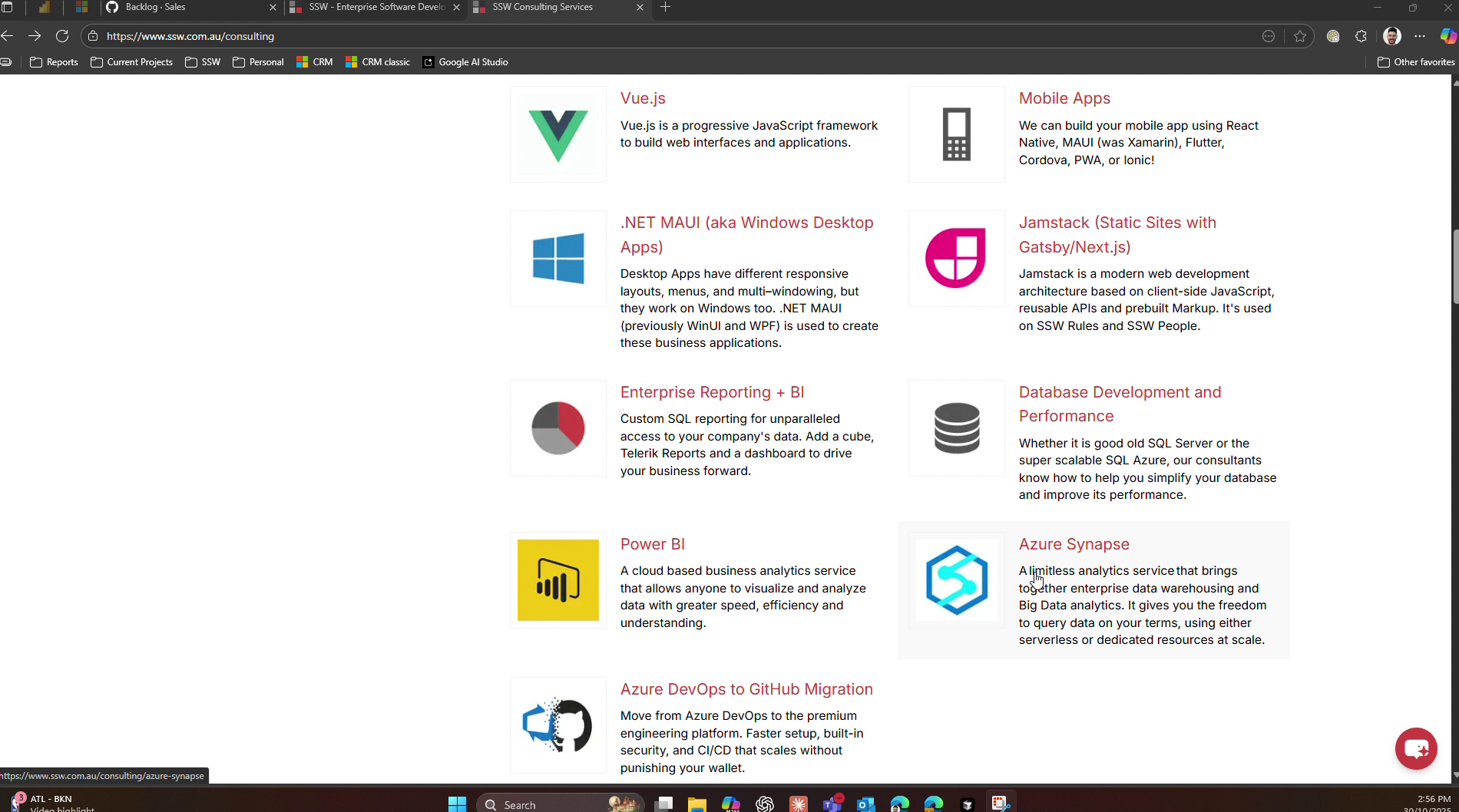The image size is (1459, 812).
Task: Open File Explorer from the taskbar
Action: point(697,804)
